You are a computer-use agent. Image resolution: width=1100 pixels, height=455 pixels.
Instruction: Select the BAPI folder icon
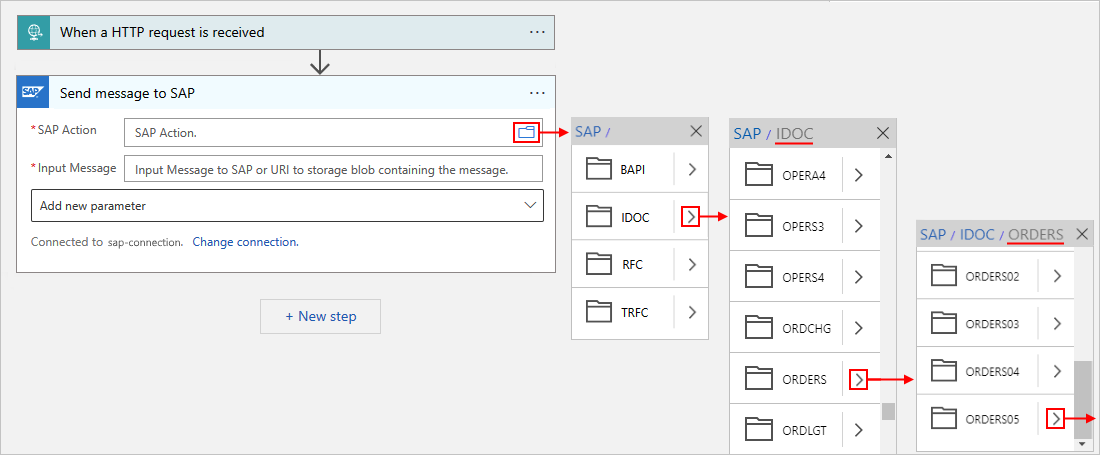600,169
